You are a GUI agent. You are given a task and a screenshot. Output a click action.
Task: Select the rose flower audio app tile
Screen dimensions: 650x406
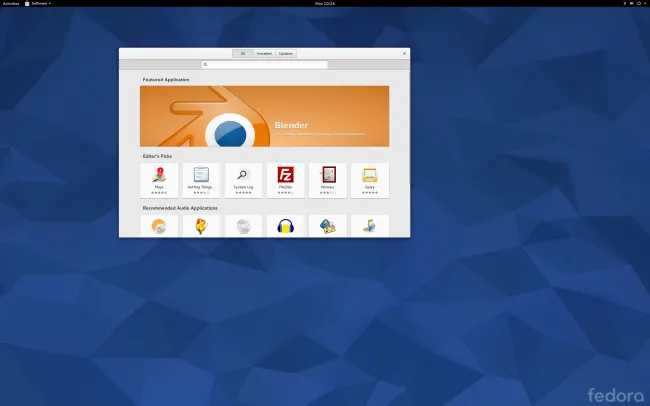[x=201, y=226]
